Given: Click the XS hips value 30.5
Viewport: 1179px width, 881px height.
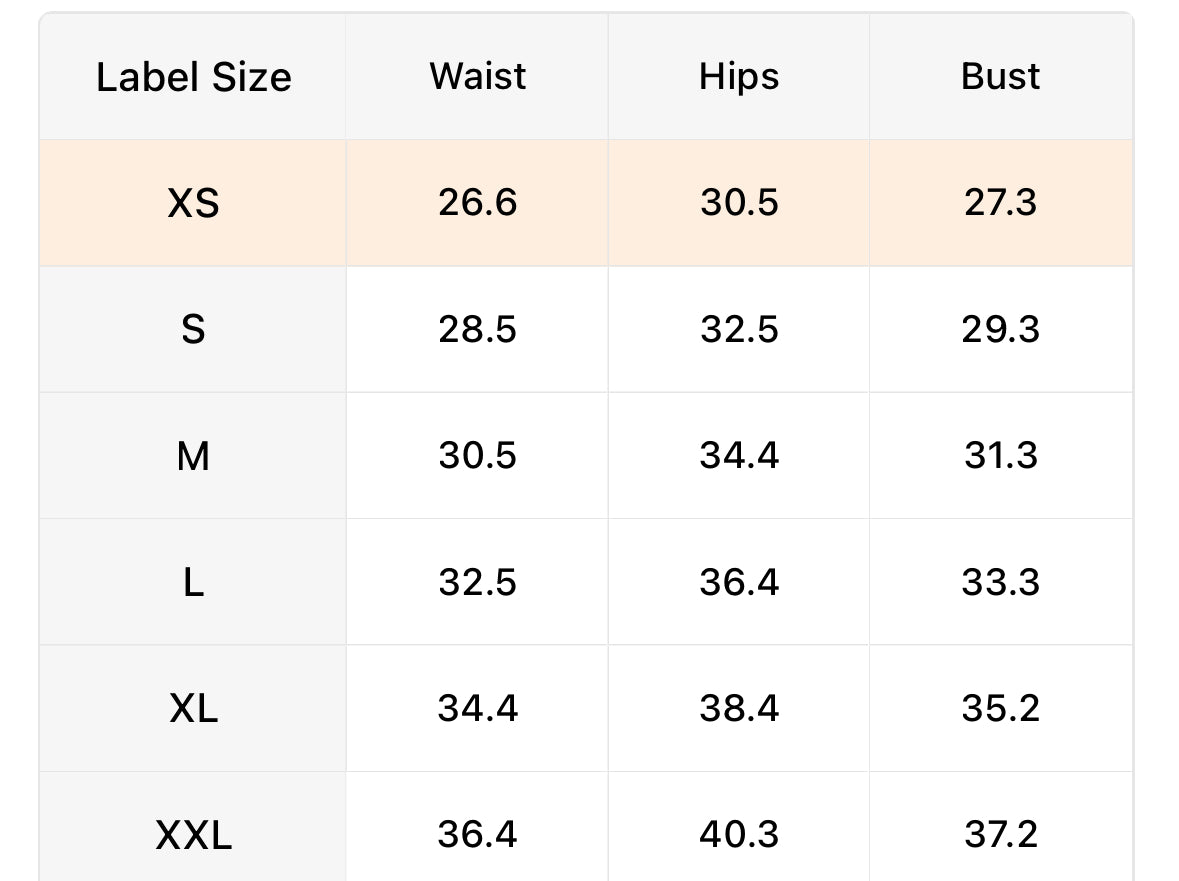Looking at the screenshot, I should (x=739, y=202).
